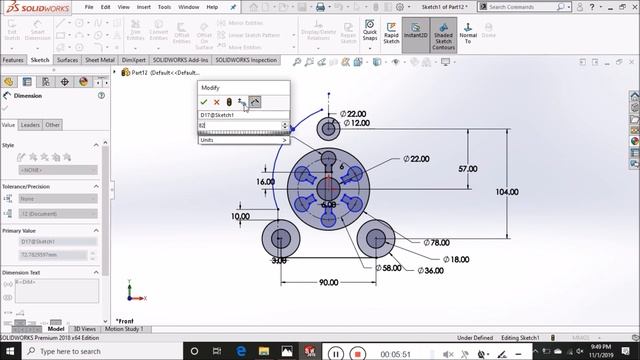Open the PropertyManager tab
The image size is (640, 360).
[x=27, y=82]
